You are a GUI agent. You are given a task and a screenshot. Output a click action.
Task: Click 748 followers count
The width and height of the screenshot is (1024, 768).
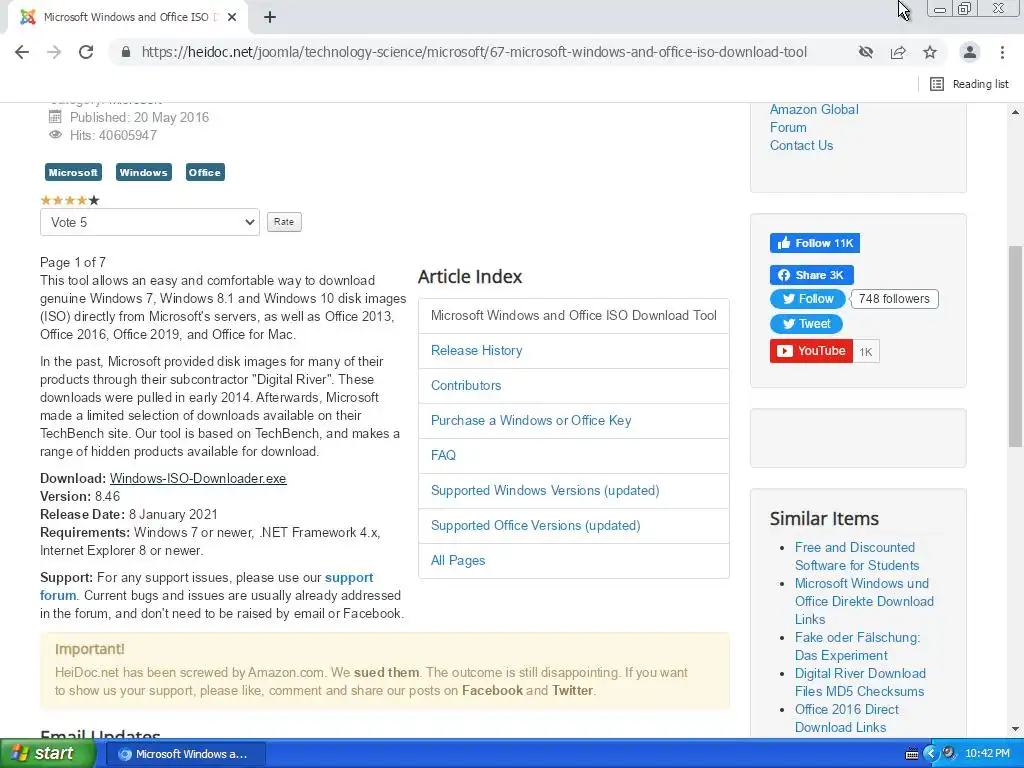click(894, 299)
